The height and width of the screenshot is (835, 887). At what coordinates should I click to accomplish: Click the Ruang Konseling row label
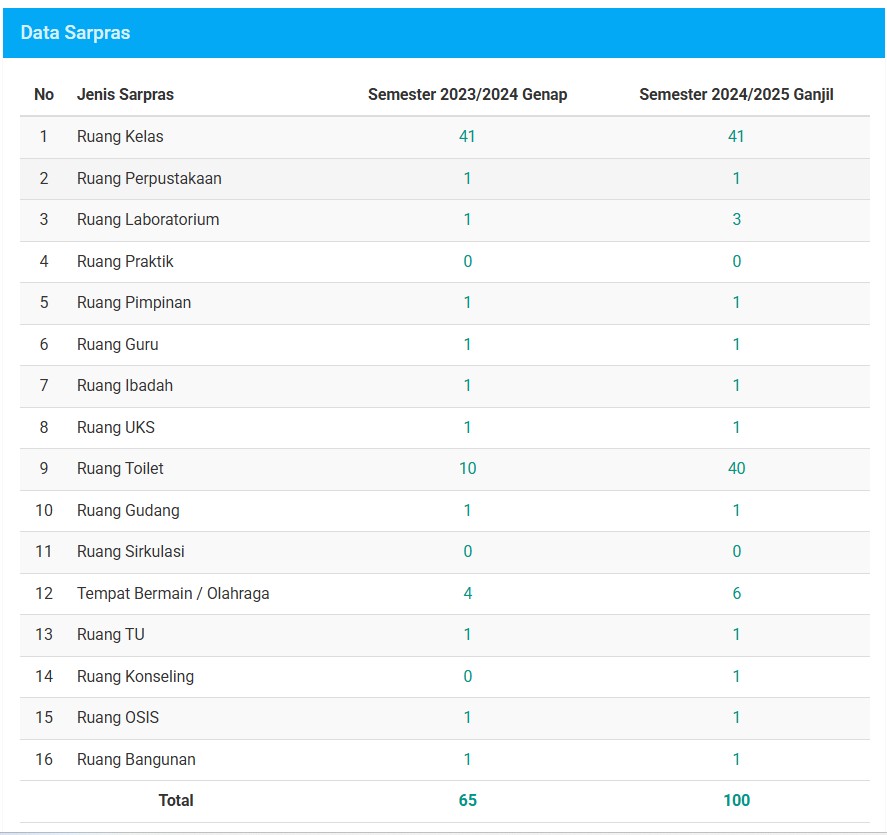coord(135,677)
